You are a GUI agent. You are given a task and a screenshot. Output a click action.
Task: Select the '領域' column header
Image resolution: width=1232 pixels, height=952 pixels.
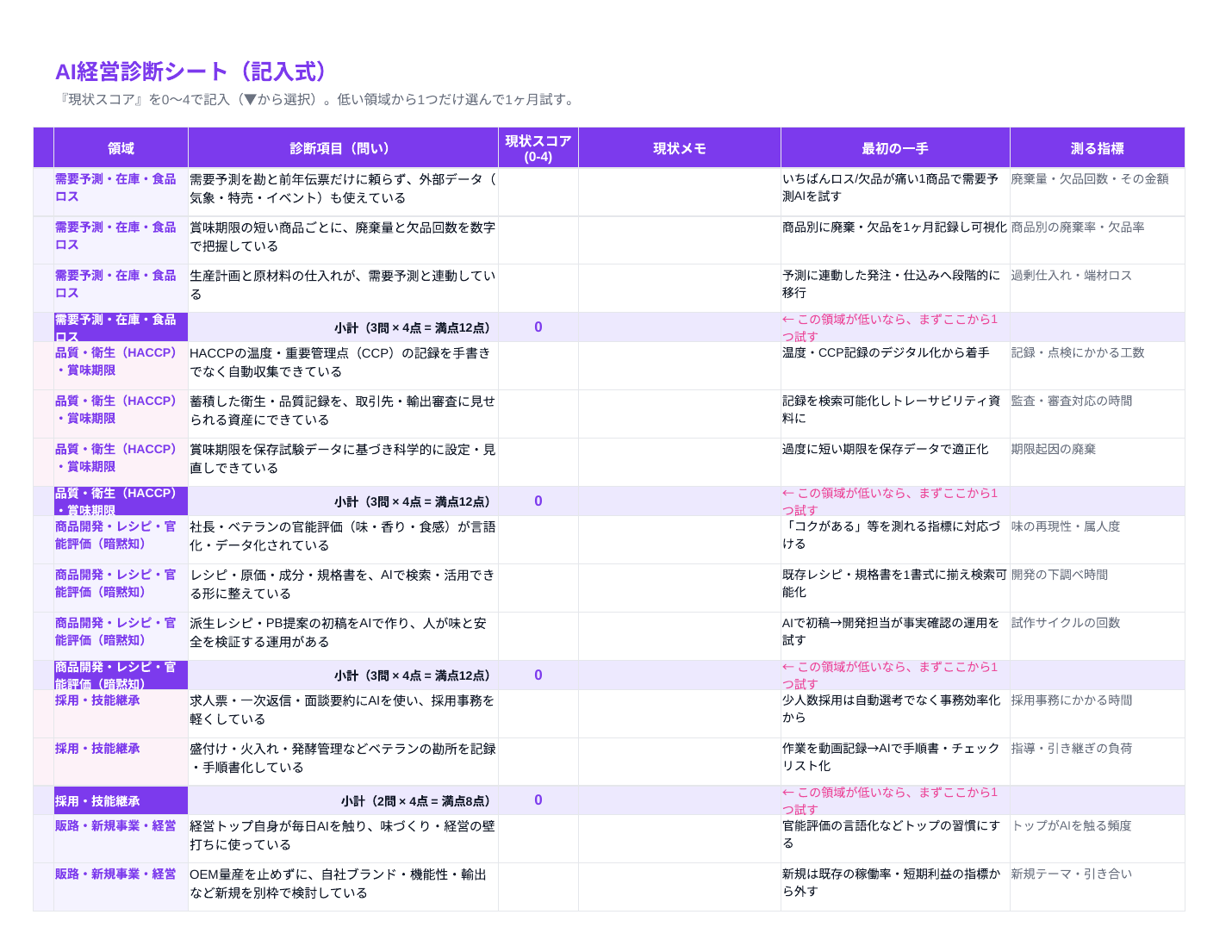121,148
